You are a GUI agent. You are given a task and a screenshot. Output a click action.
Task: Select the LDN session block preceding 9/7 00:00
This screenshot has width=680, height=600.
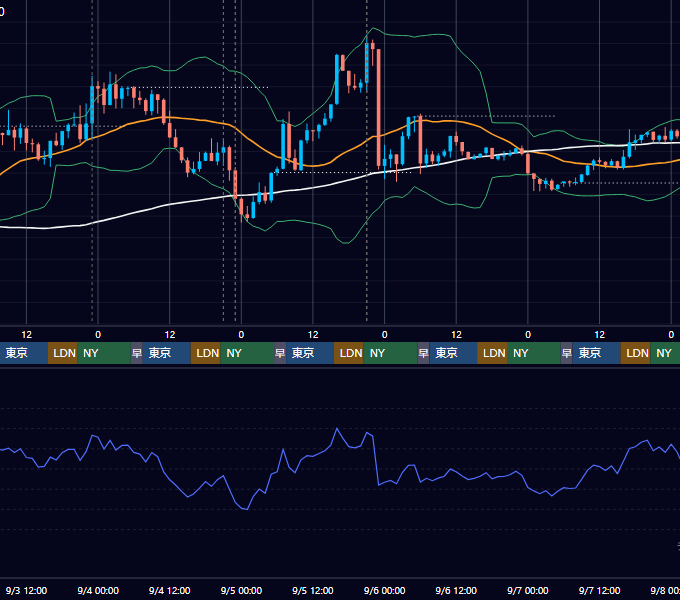492,353
